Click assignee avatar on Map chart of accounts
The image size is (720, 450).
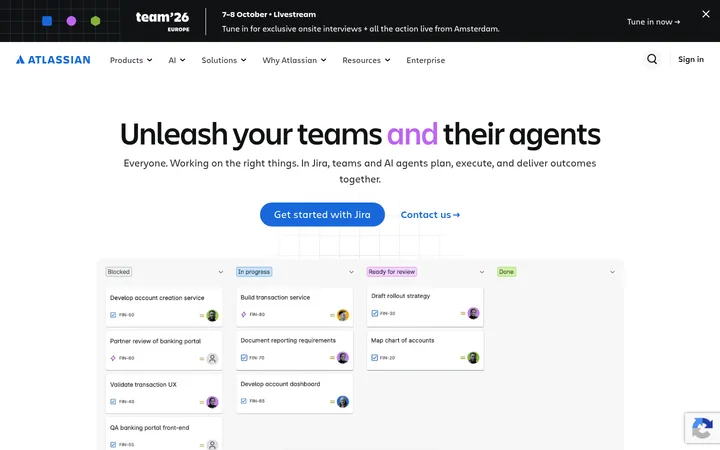tap(473, 358)
